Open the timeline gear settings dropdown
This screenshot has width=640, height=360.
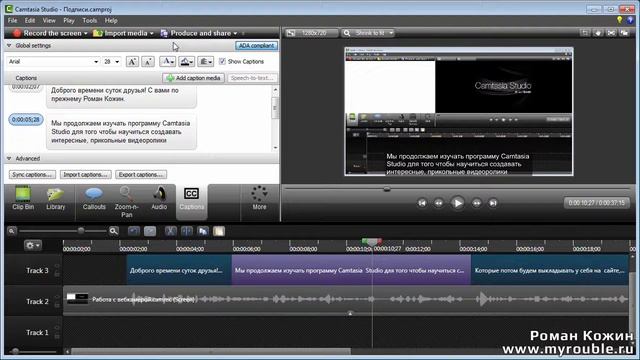32,245
